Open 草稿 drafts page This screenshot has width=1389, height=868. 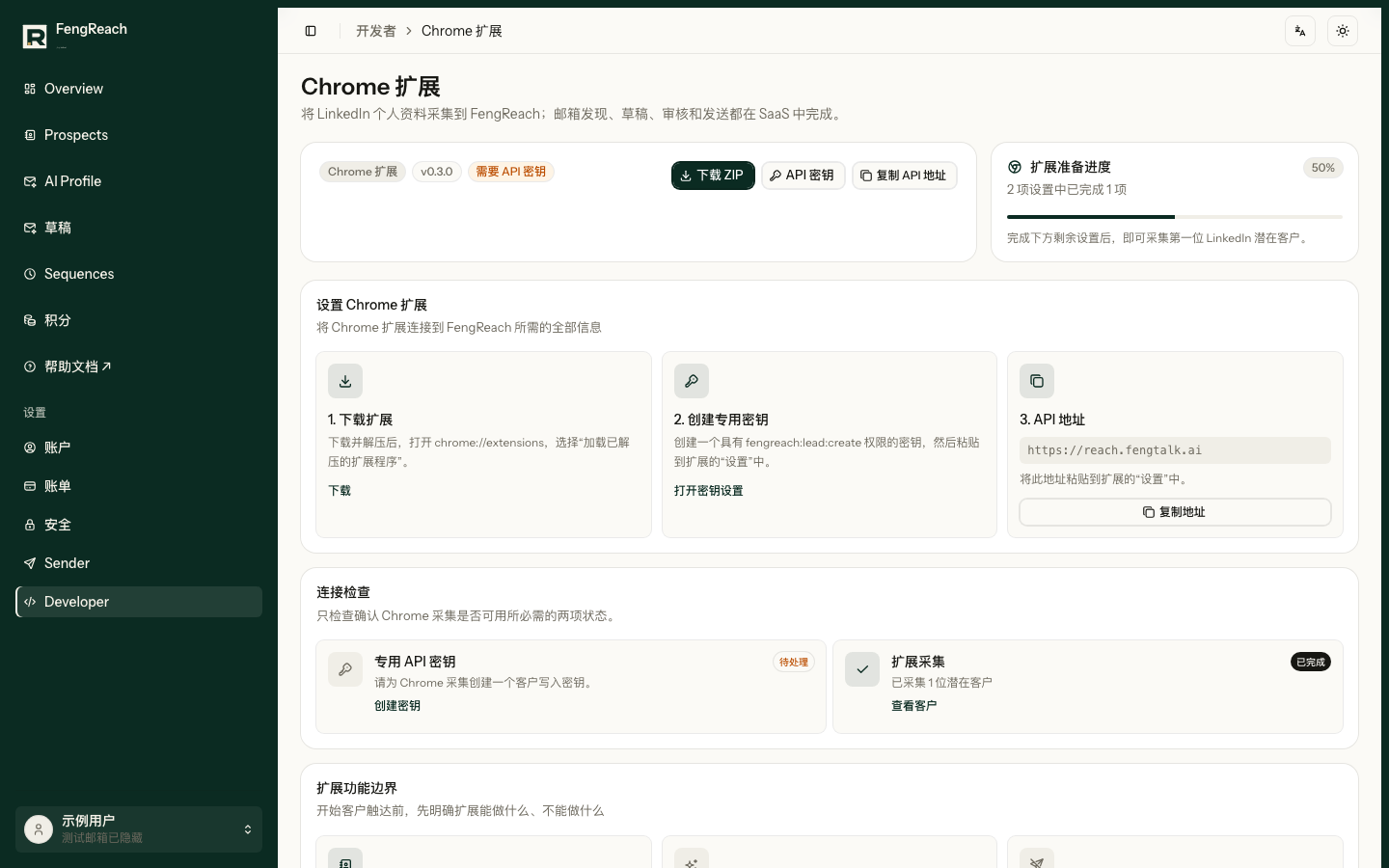click(x=139, y=228)
